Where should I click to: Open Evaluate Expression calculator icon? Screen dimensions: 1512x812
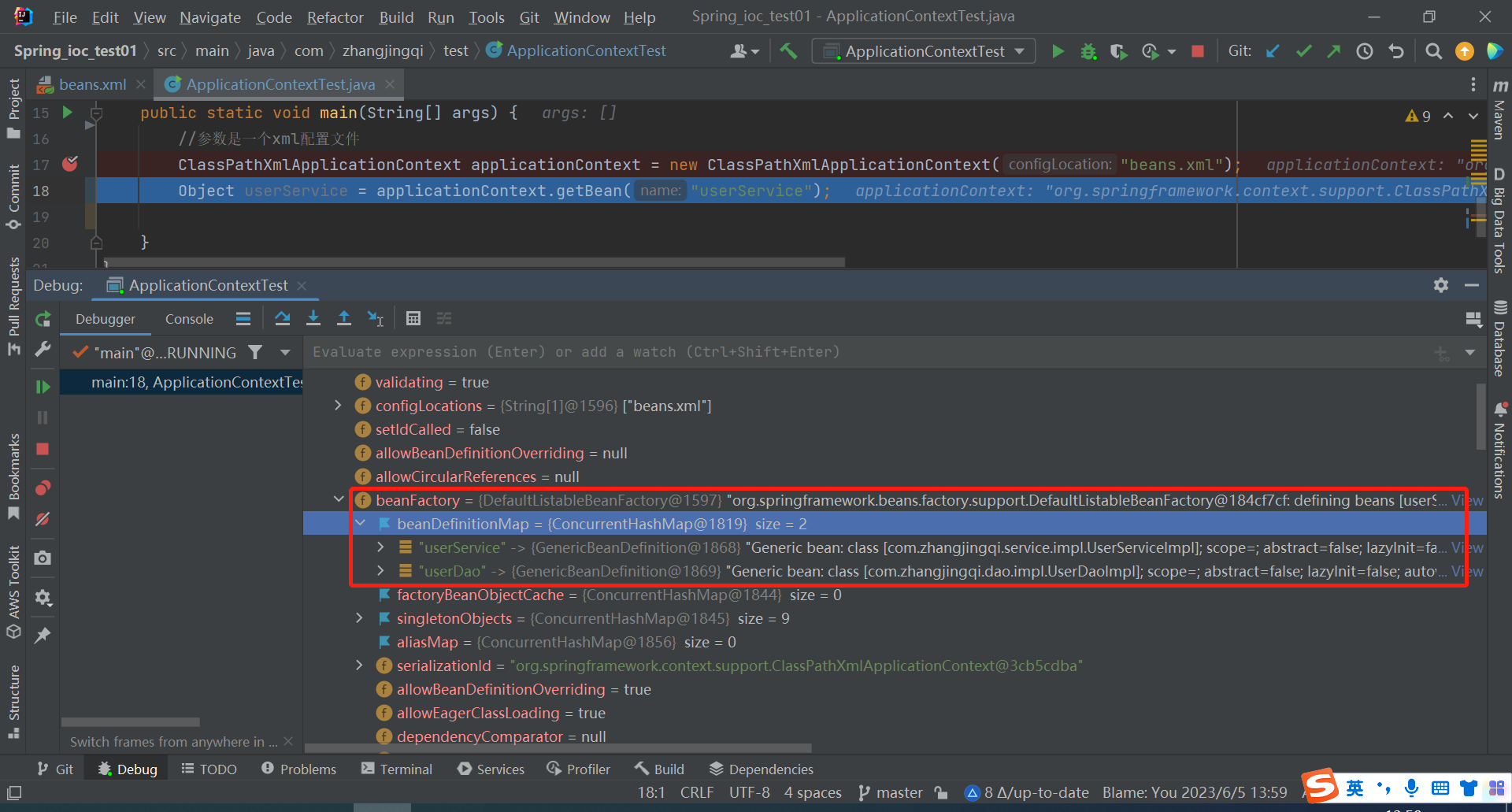[x=413, y=318]
